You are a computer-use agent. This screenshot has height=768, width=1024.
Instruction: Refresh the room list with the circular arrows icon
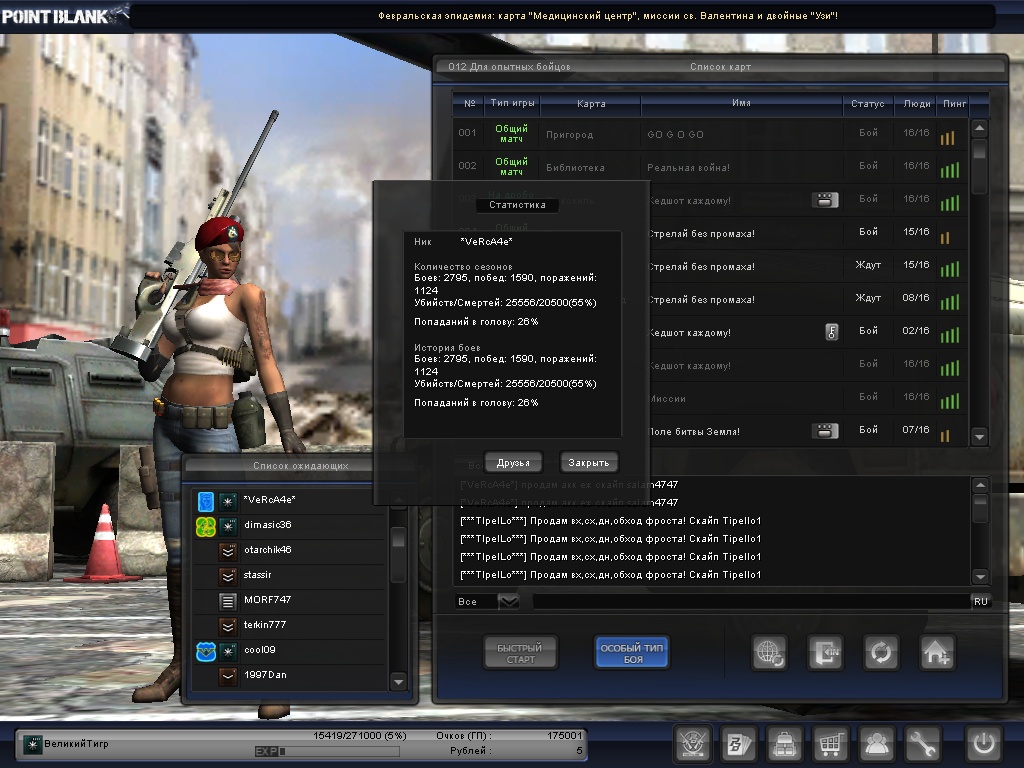click(x=881, y=652)
